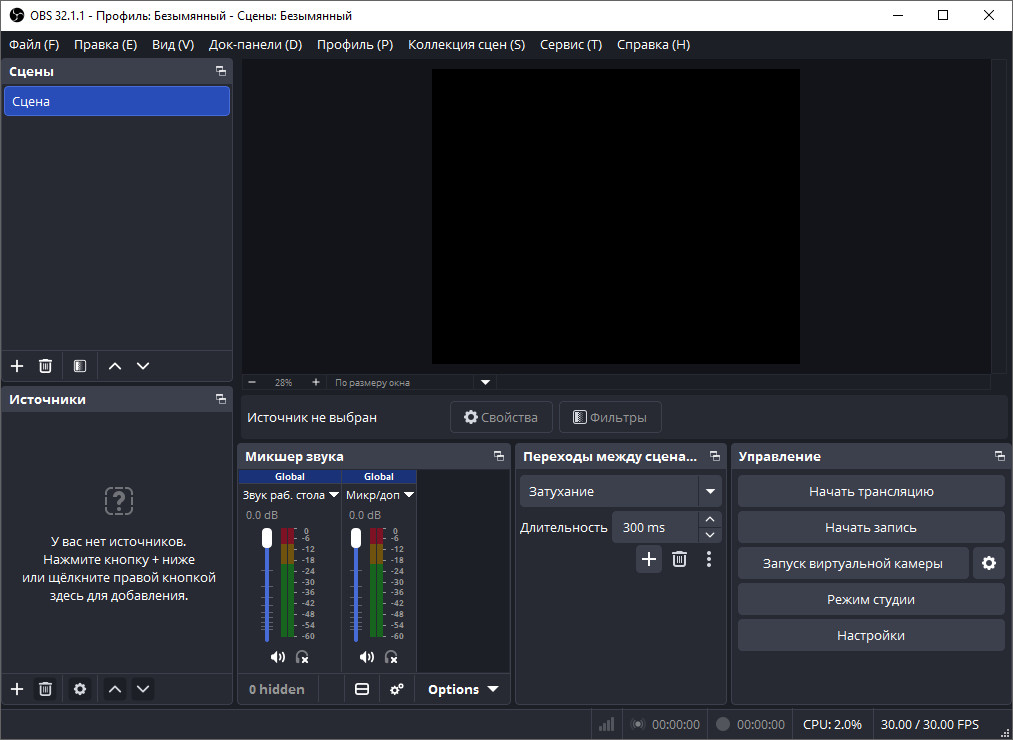Screen dimensions: 1013x740
Task: Increase transition duration with the up stepper
Action: click(709, 519)
